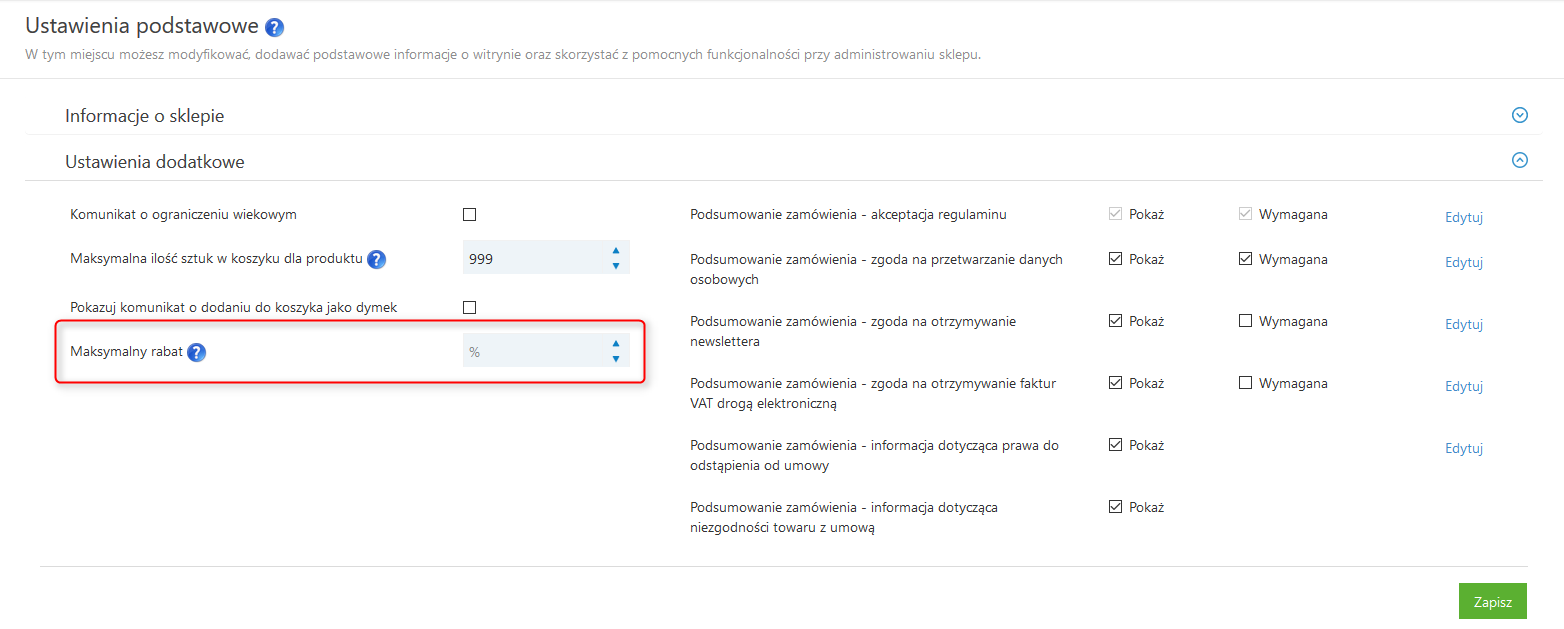Click help icon next to Ustawienia podstawowe heading

(x=275, y=27)
